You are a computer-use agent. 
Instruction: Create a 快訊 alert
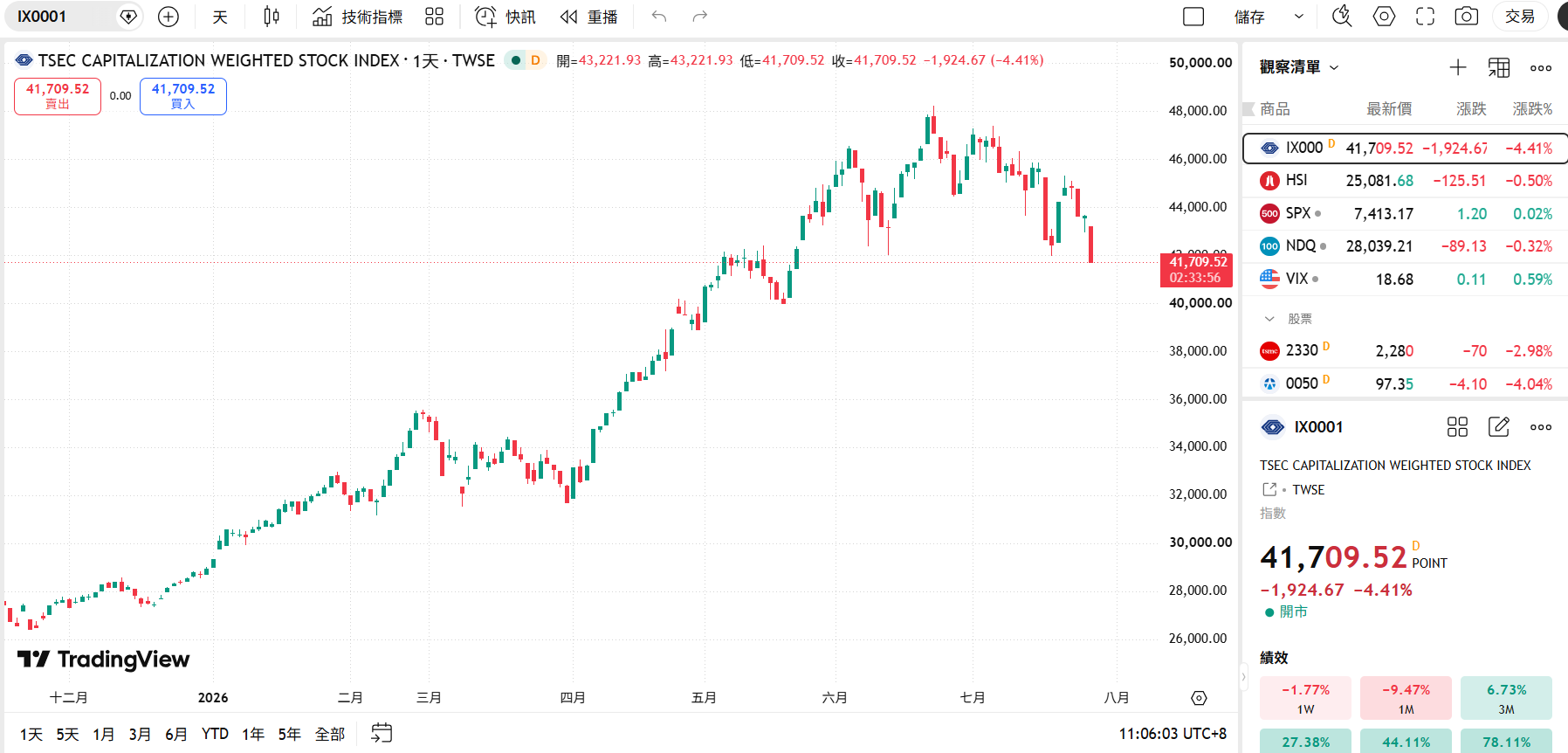(505, 17)
